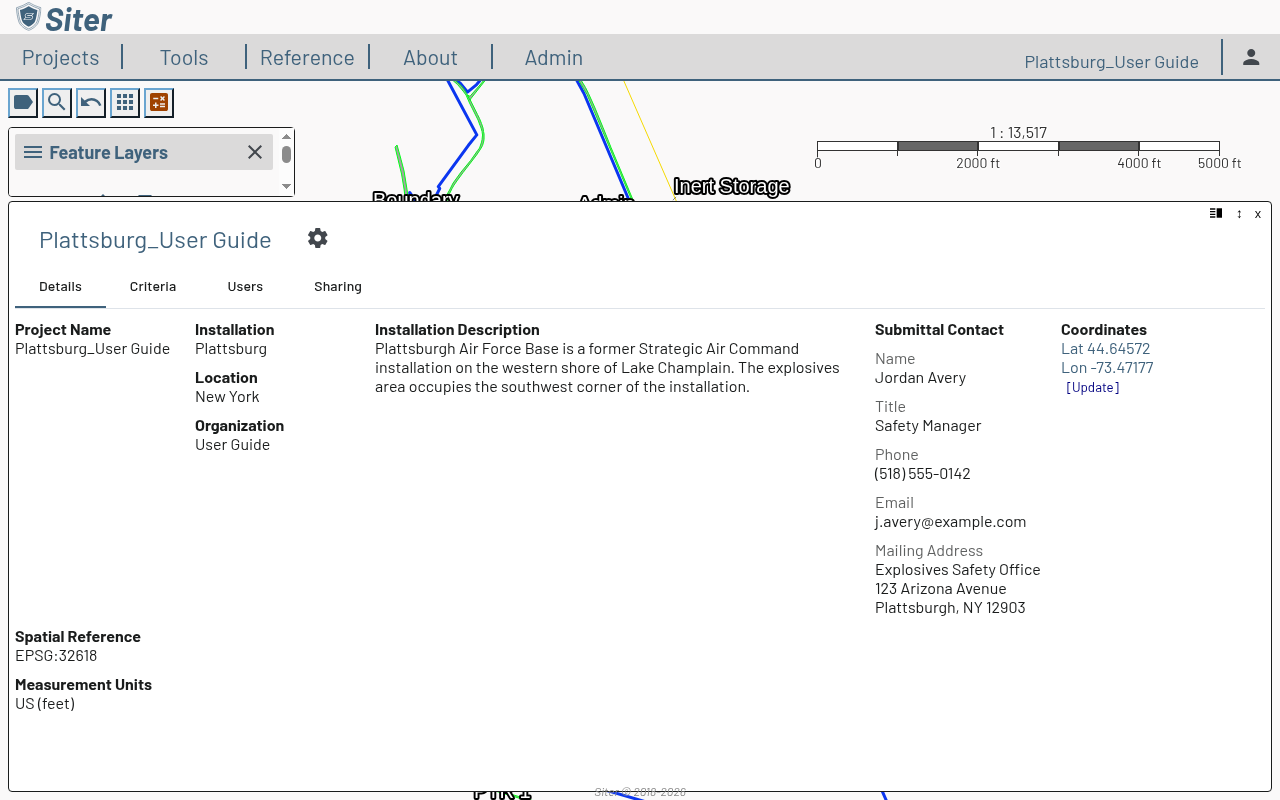Click the Inert Storage map label
This screenshot has height=800, width=1280.
732,186
